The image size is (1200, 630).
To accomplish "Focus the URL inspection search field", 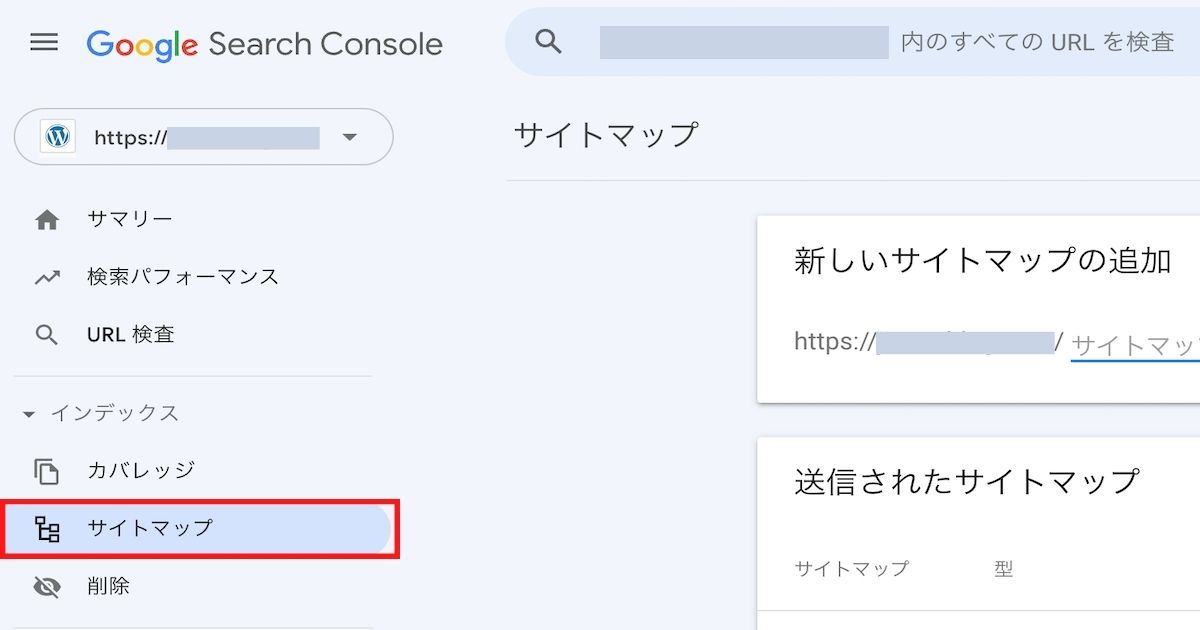I will tap(886, 42).
